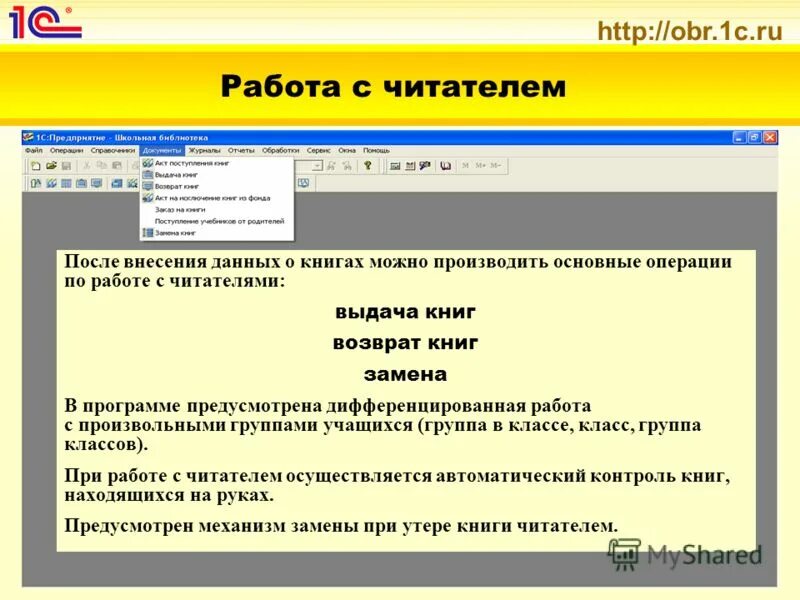
Task: Click the briefcase-style icon in second toolbar
Action: pyautogui.click(x=81, y=183)
